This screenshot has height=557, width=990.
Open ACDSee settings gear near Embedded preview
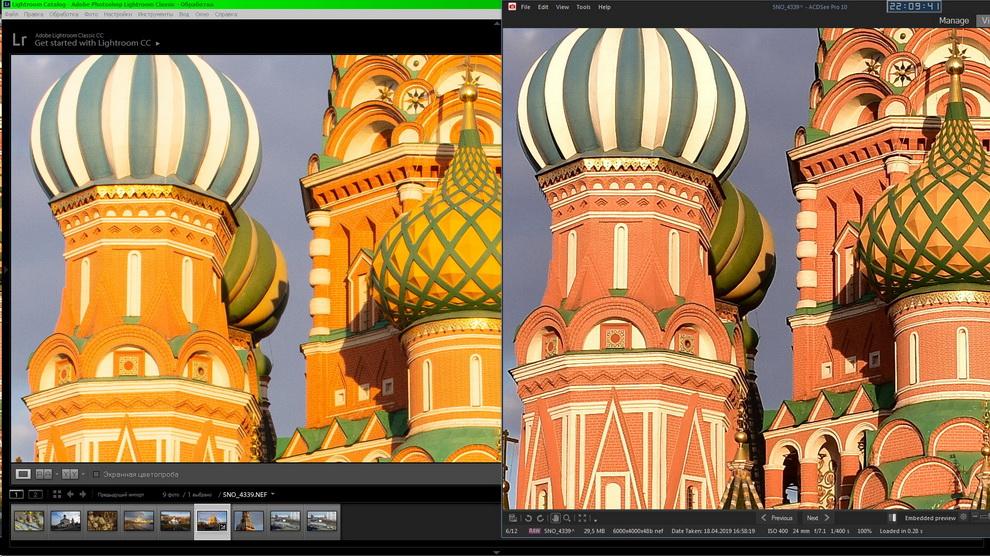click(x=963, y=517)
